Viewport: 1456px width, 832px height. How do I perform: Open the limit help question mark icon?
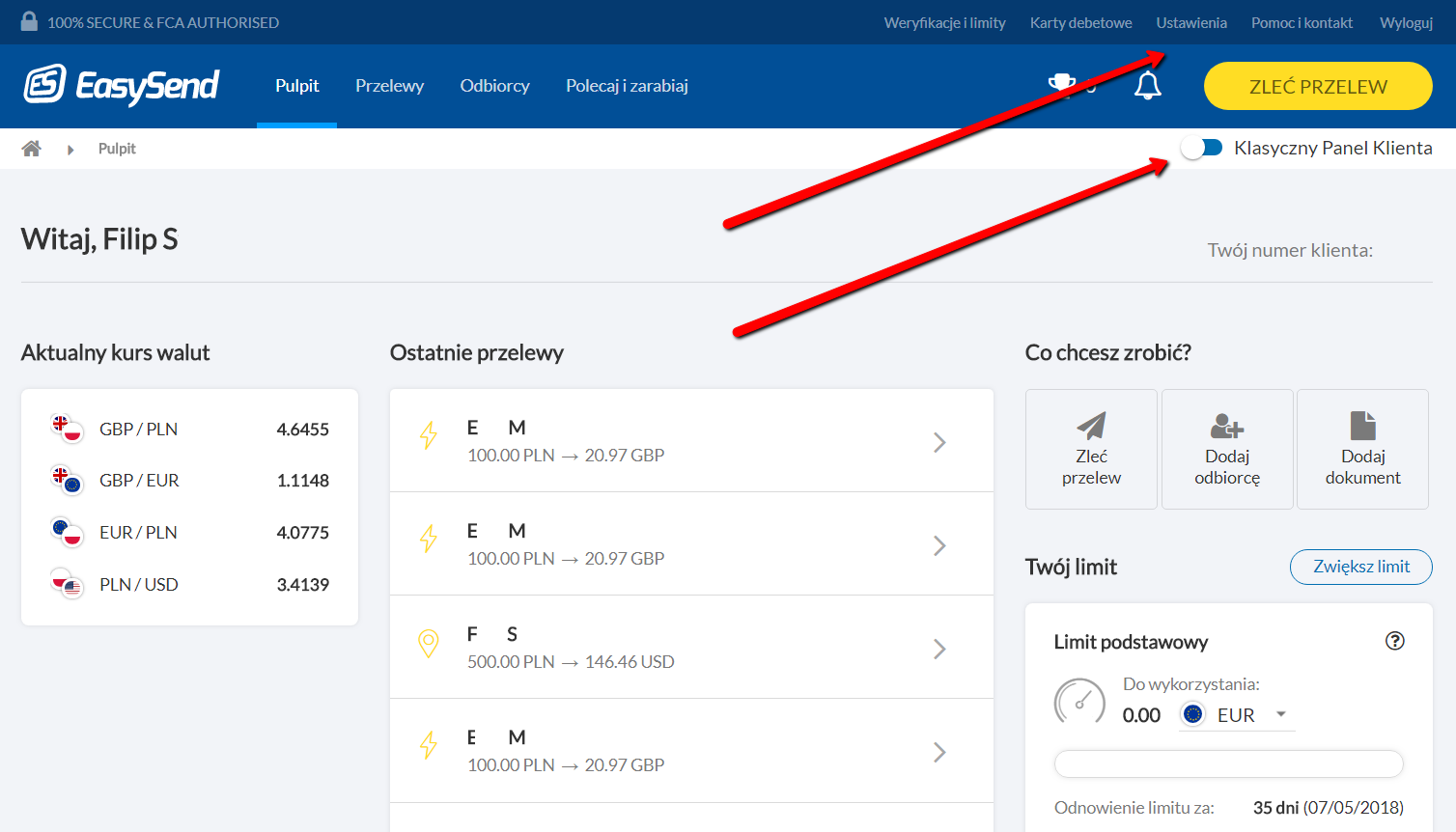tap(1395, 640)
